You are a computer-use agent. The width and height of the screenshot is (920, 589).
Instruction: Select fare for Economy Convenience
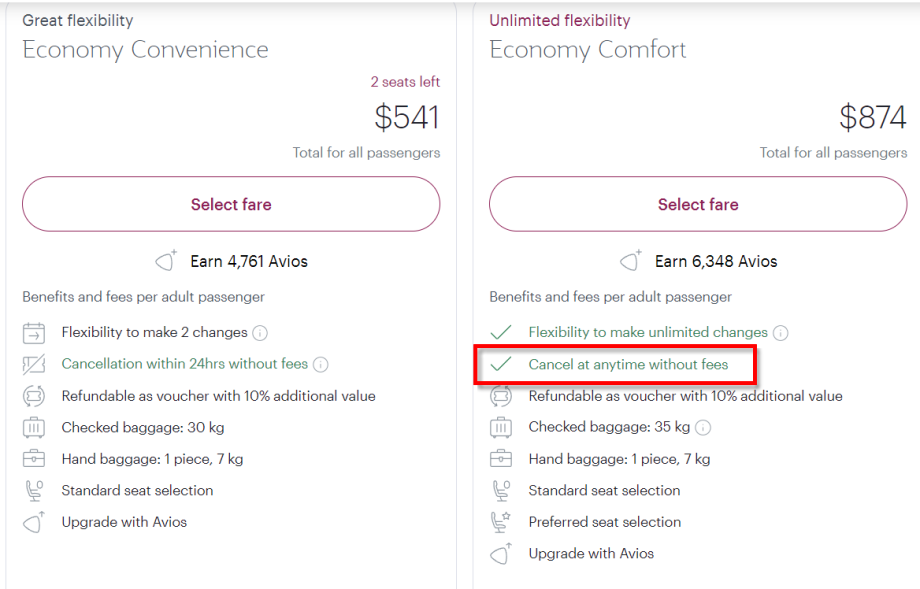click(x=231, y=204)
